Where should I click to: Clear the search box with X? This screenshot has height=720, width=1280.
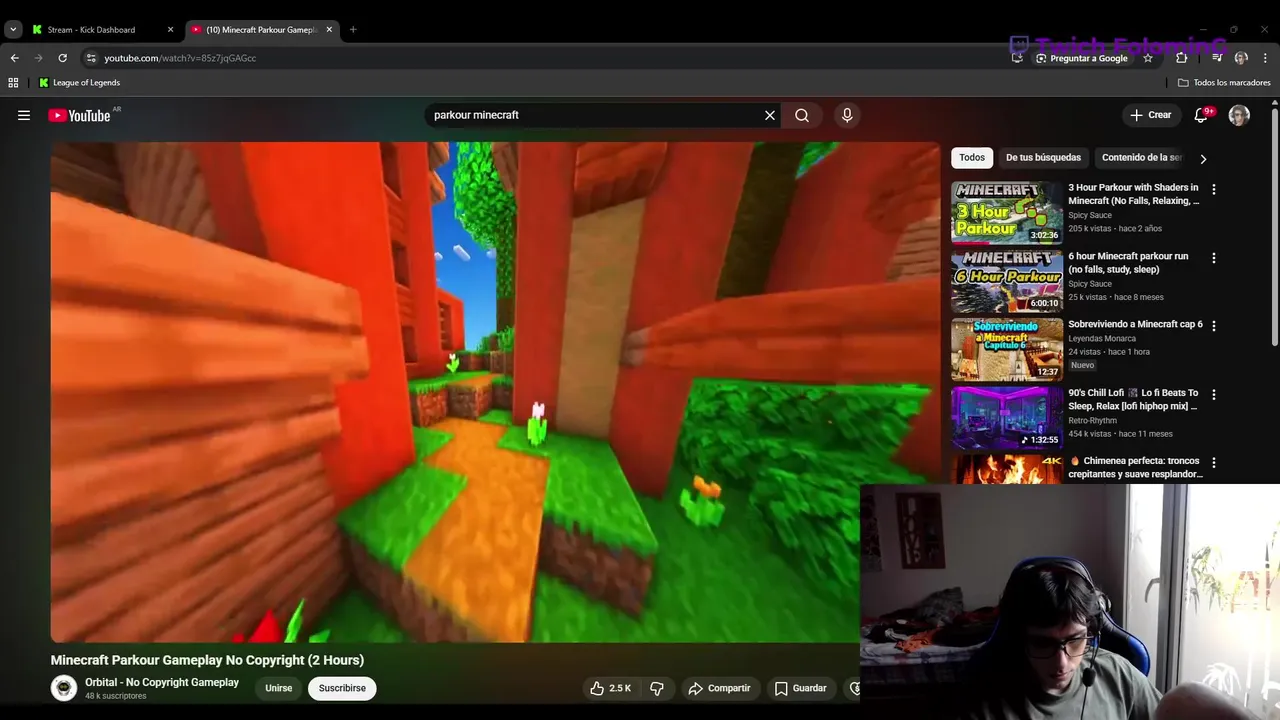pyautogui.click(x=770, y=115)
